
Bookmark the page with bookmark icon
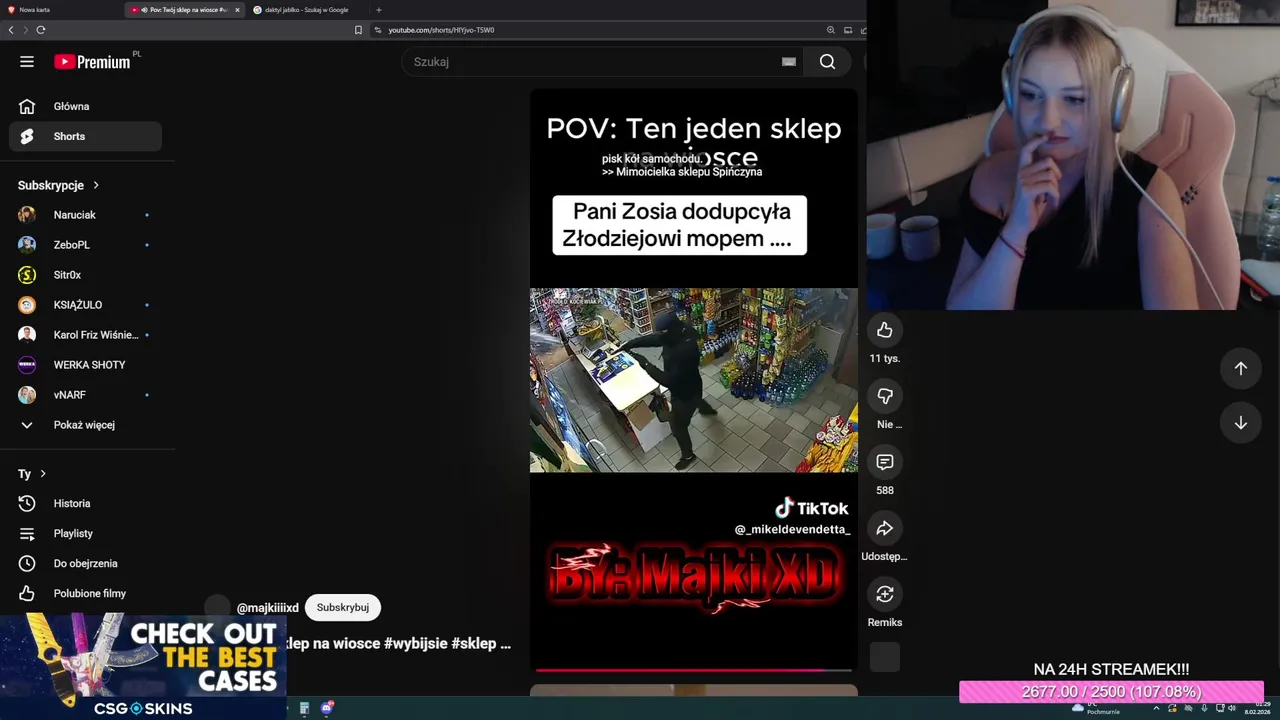[358, 30]
